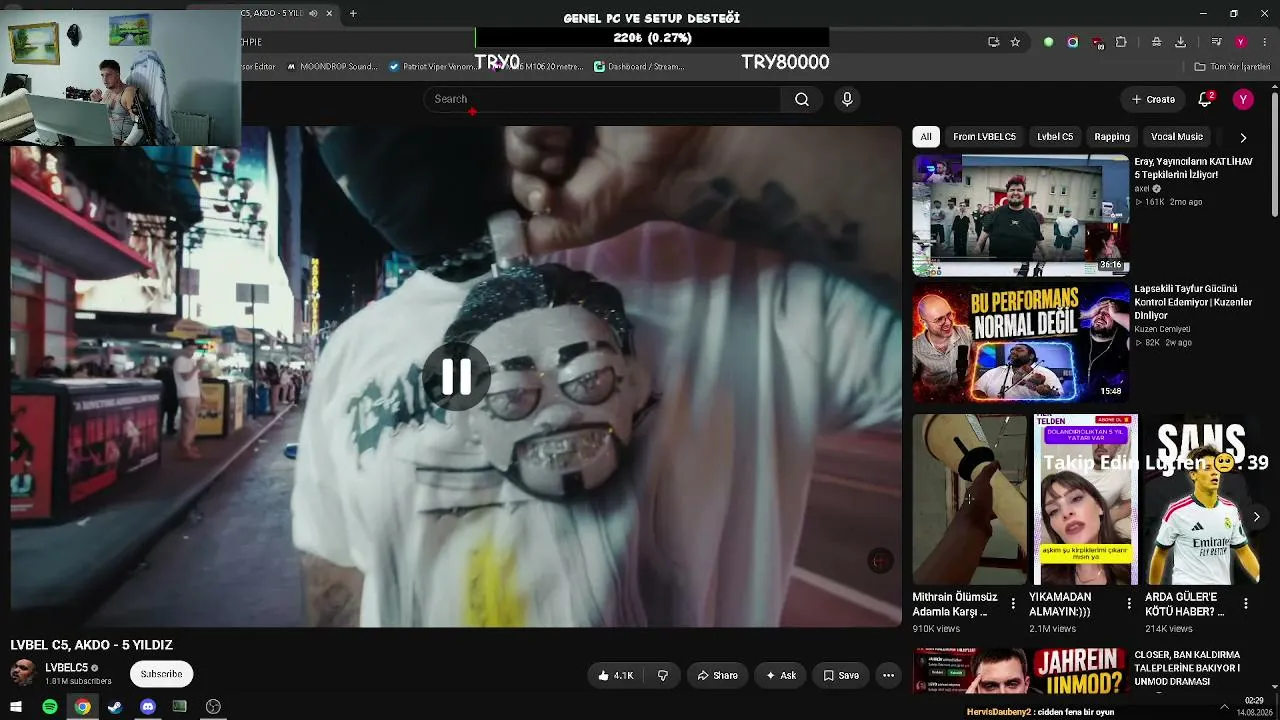The height and width of the screenshot is (720, 1280).
Task: Bookmark this page with the star icon
Action: [1015, 42]
